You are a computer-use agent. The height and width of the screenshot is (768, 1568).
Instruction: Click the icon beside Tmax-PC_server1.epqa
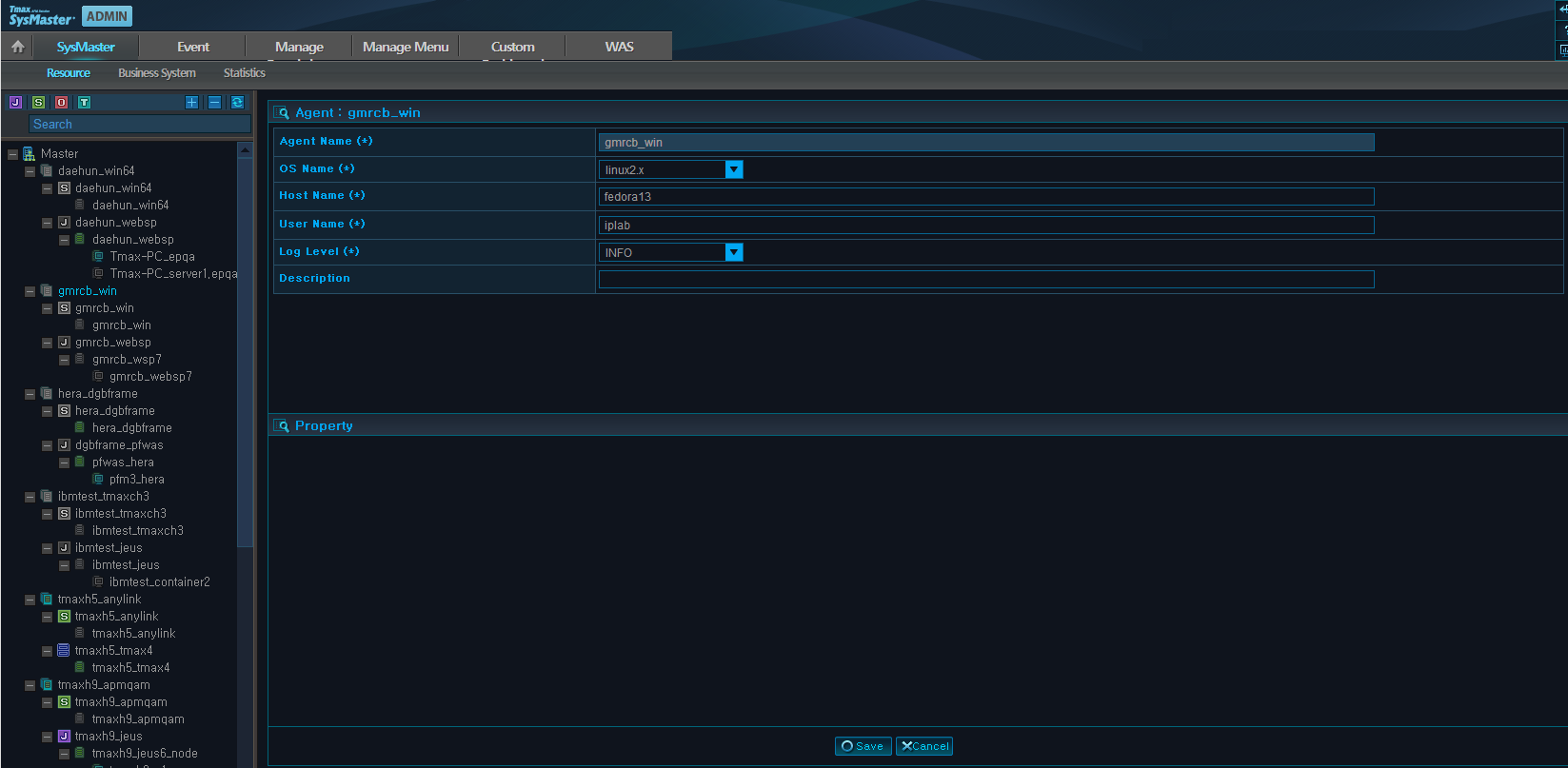pyautogui.click(x=97, y=274)
